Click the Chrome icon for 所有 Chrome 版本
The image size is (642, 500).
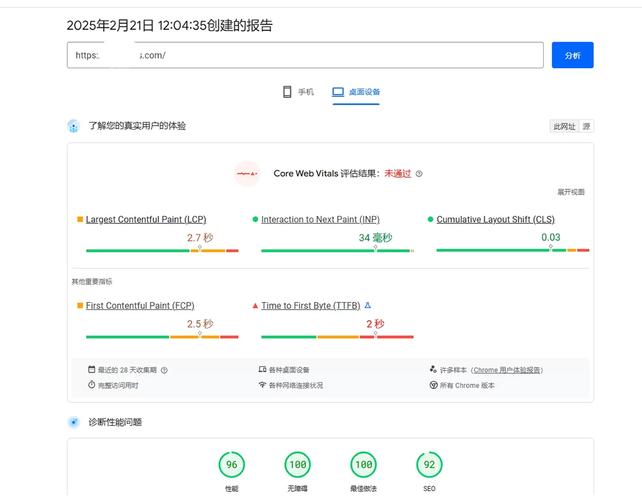(433, 385)
